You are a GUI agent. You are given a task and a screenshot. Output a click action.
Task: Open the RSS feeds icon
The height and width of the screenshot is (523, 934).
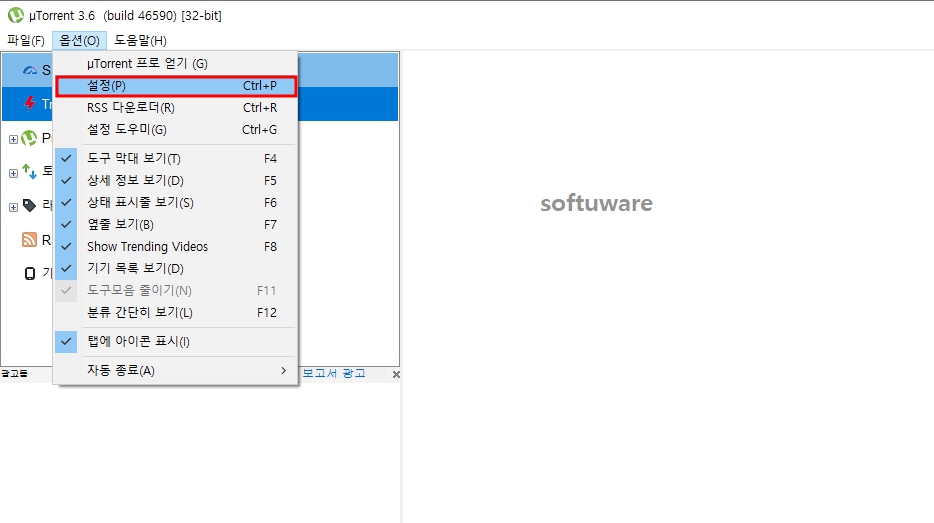pyautogui.click(x=29, y=239)
